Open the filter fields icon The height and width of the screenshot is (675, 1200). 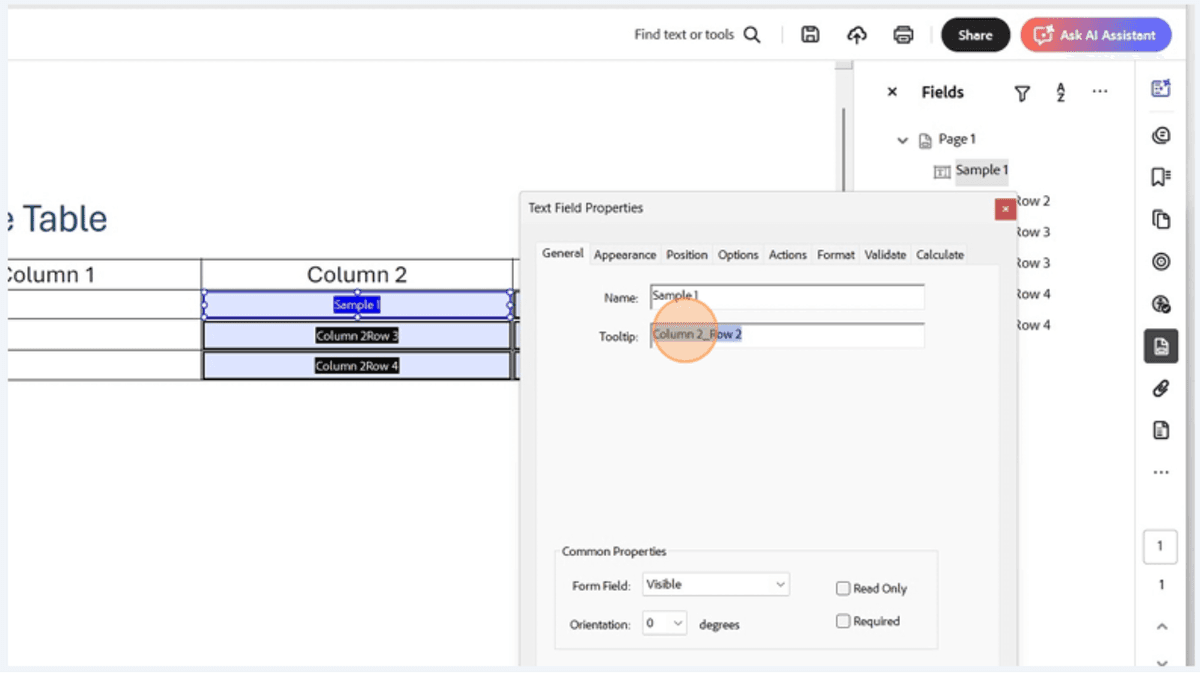(1022, 92)
